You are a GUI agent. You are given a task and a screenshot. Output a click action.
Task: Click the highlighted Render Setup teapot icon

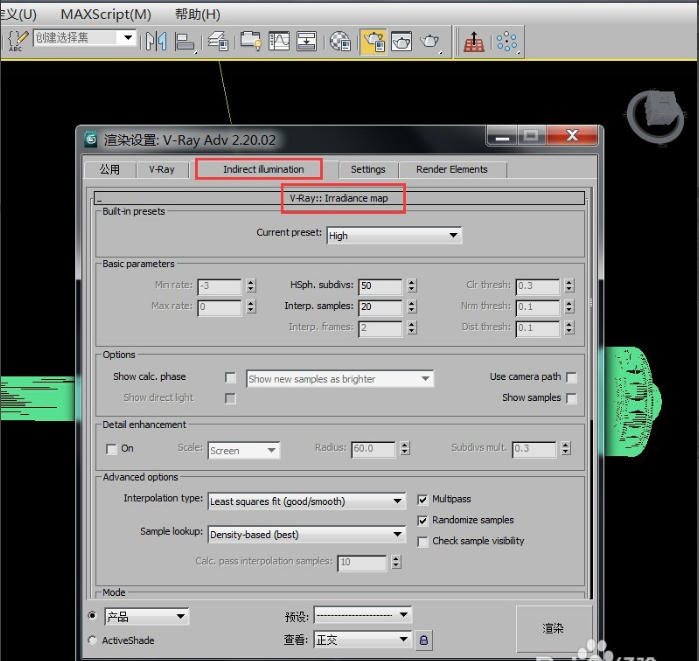pos(373,42)
